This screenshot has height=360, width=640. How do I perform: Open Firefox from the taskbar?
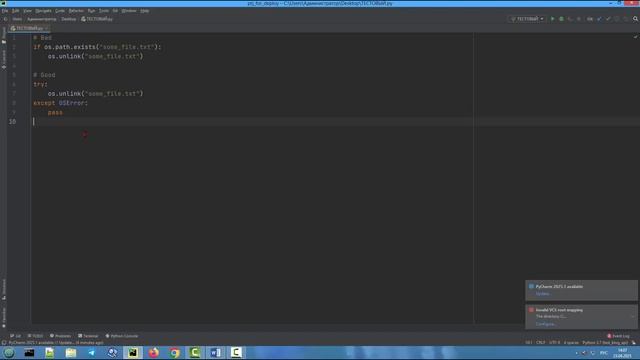(x=154, y=353)
